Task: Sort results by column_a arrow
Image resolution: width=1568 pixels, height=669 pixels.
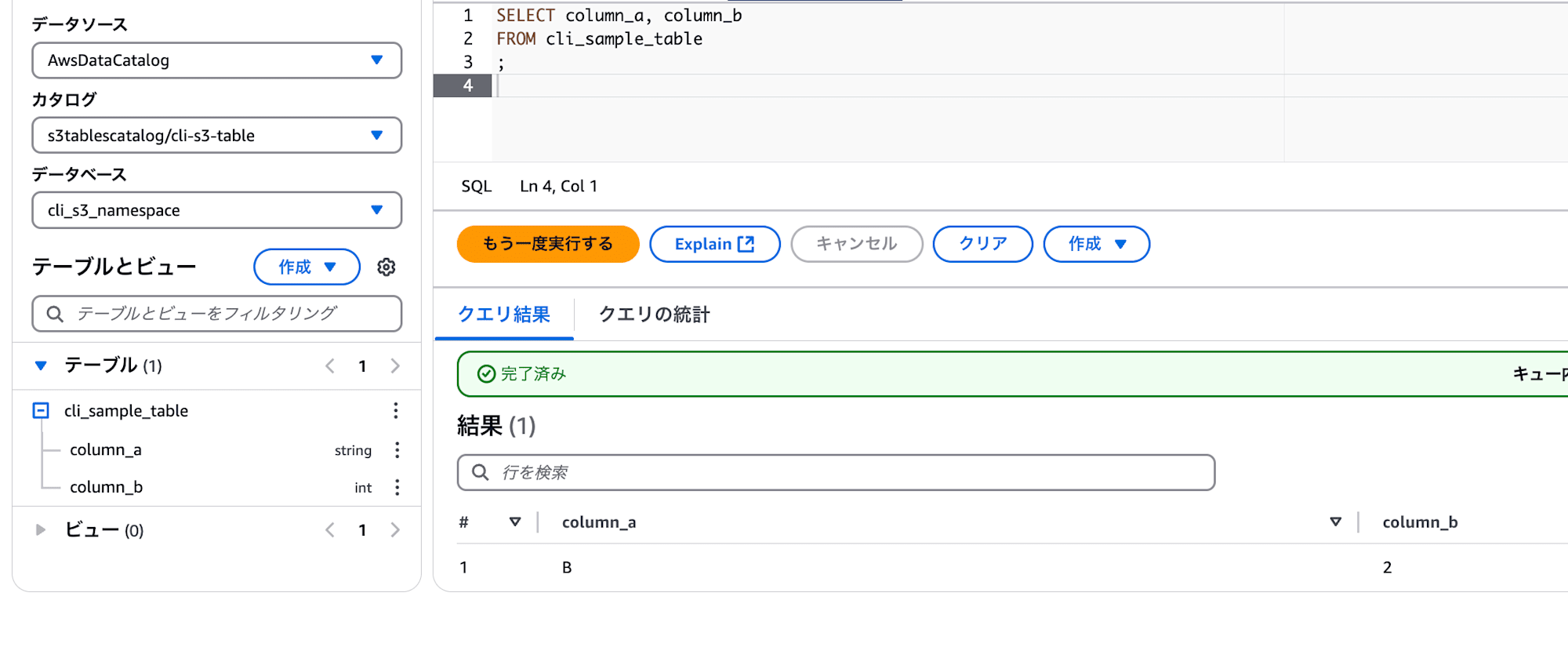Action: tap(1336, 522)
